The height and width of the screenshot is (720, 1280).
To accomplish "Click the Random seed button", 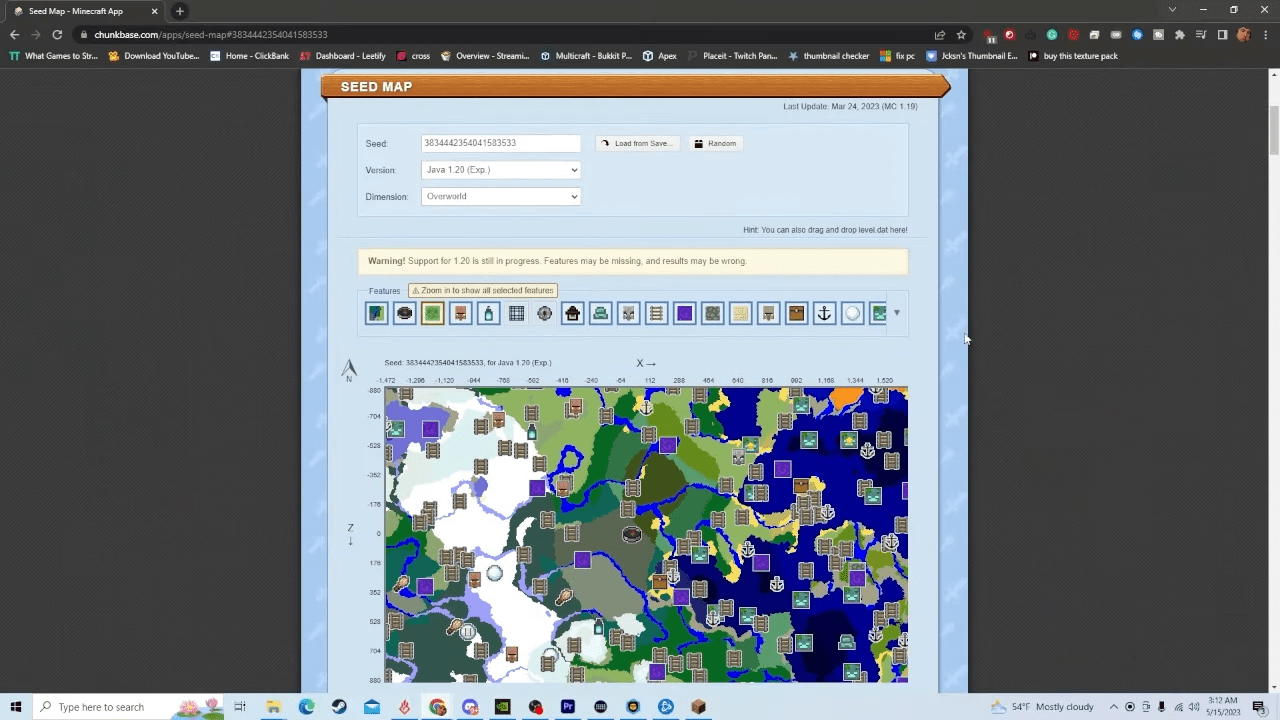I will [x=716, y=143].
